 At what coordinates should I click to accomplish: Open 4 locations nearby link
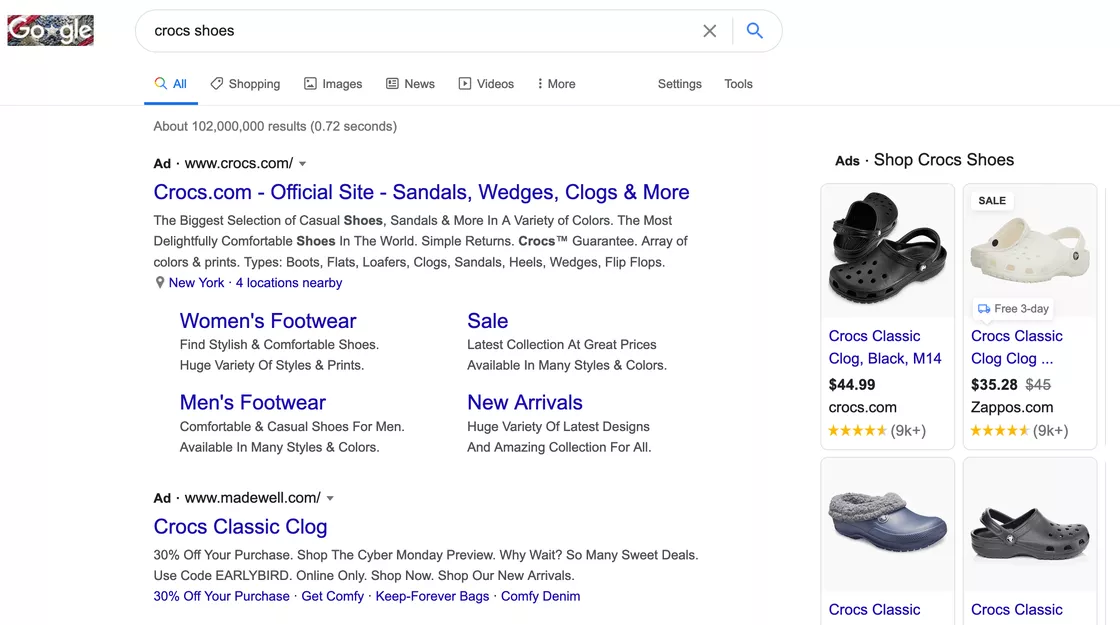[x=288, y=283]
